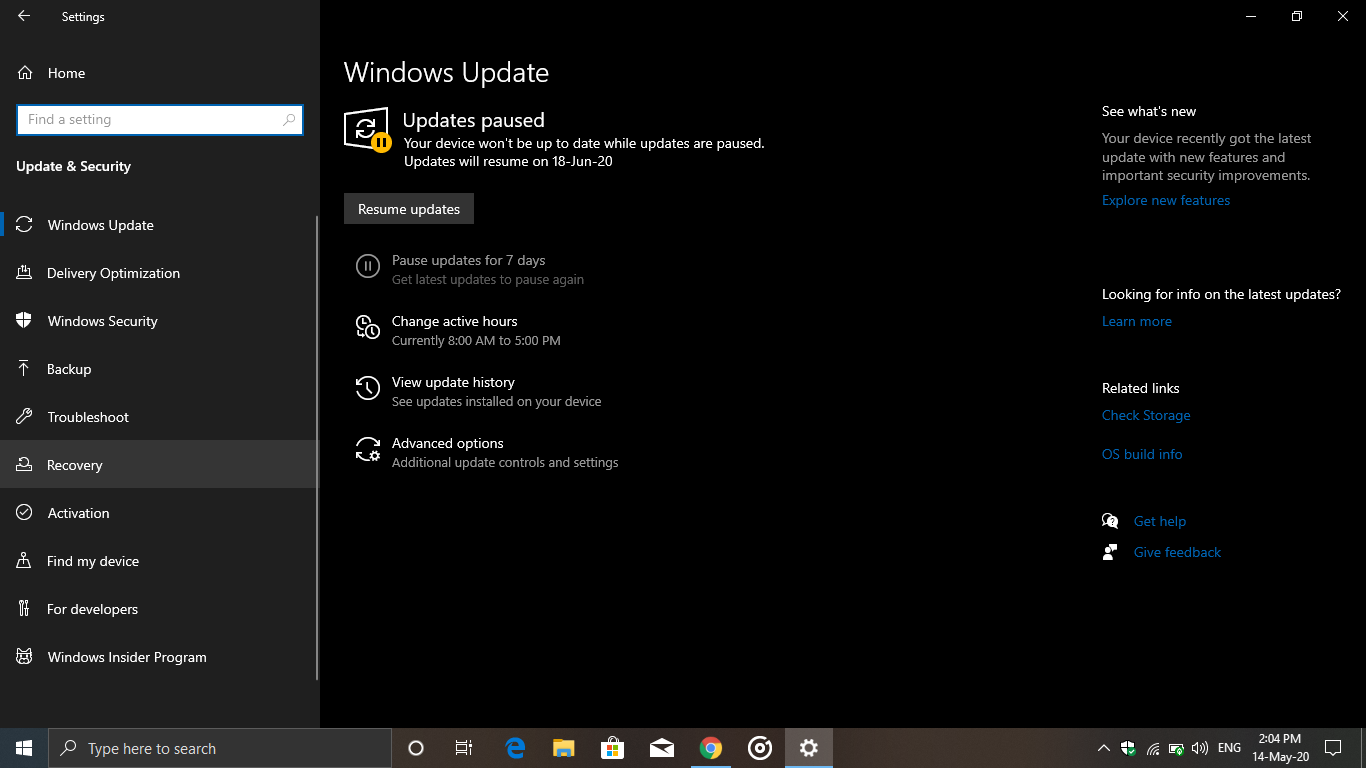This screenshot has width=1366, height=768.
Task: Click the search magnifier in Find a setting
Action: pyautogui.click(x=290, y=120)
